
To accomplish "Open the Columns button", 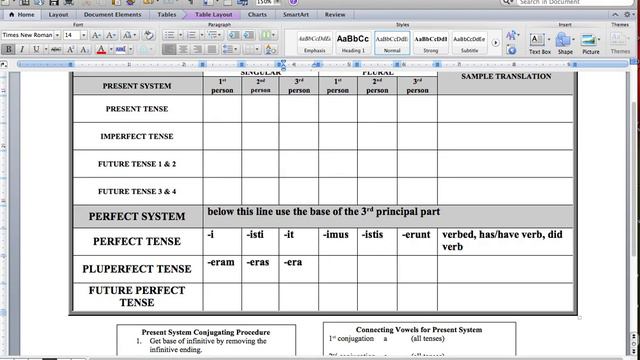I will [268, 35].
